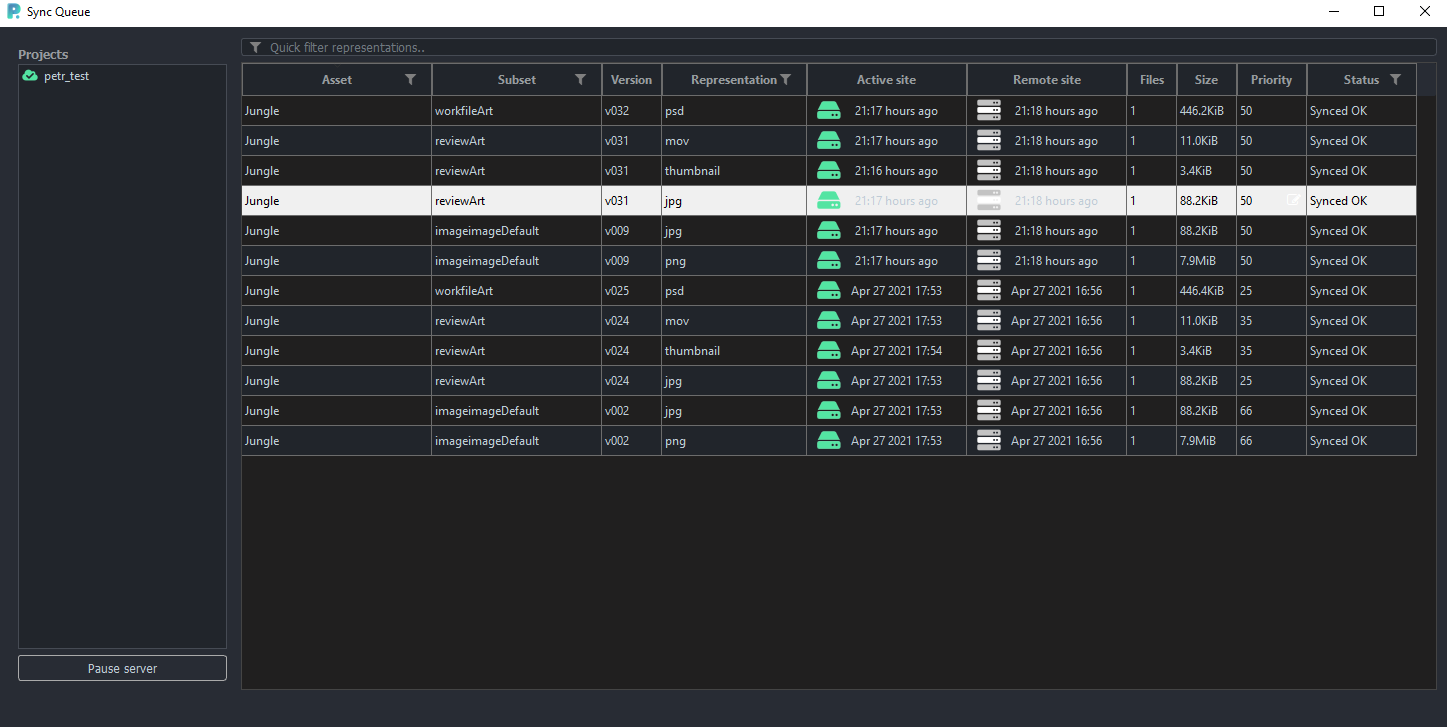This screenshot has width=1447, height=727.
Task: Sort by the Version column header
Action: coord(631,80)
